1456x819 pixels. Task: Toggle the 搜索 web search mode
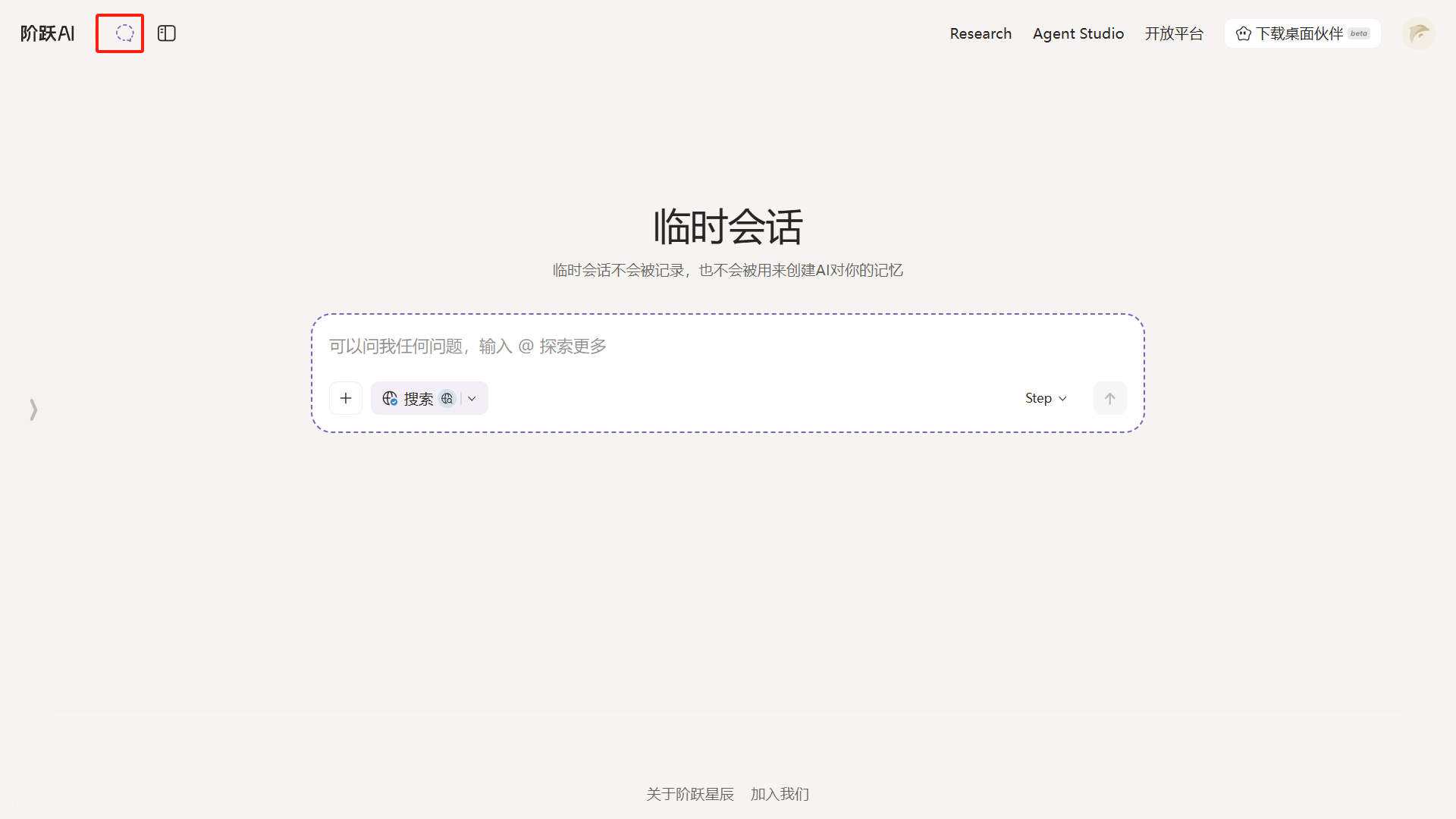coord(408,398)
